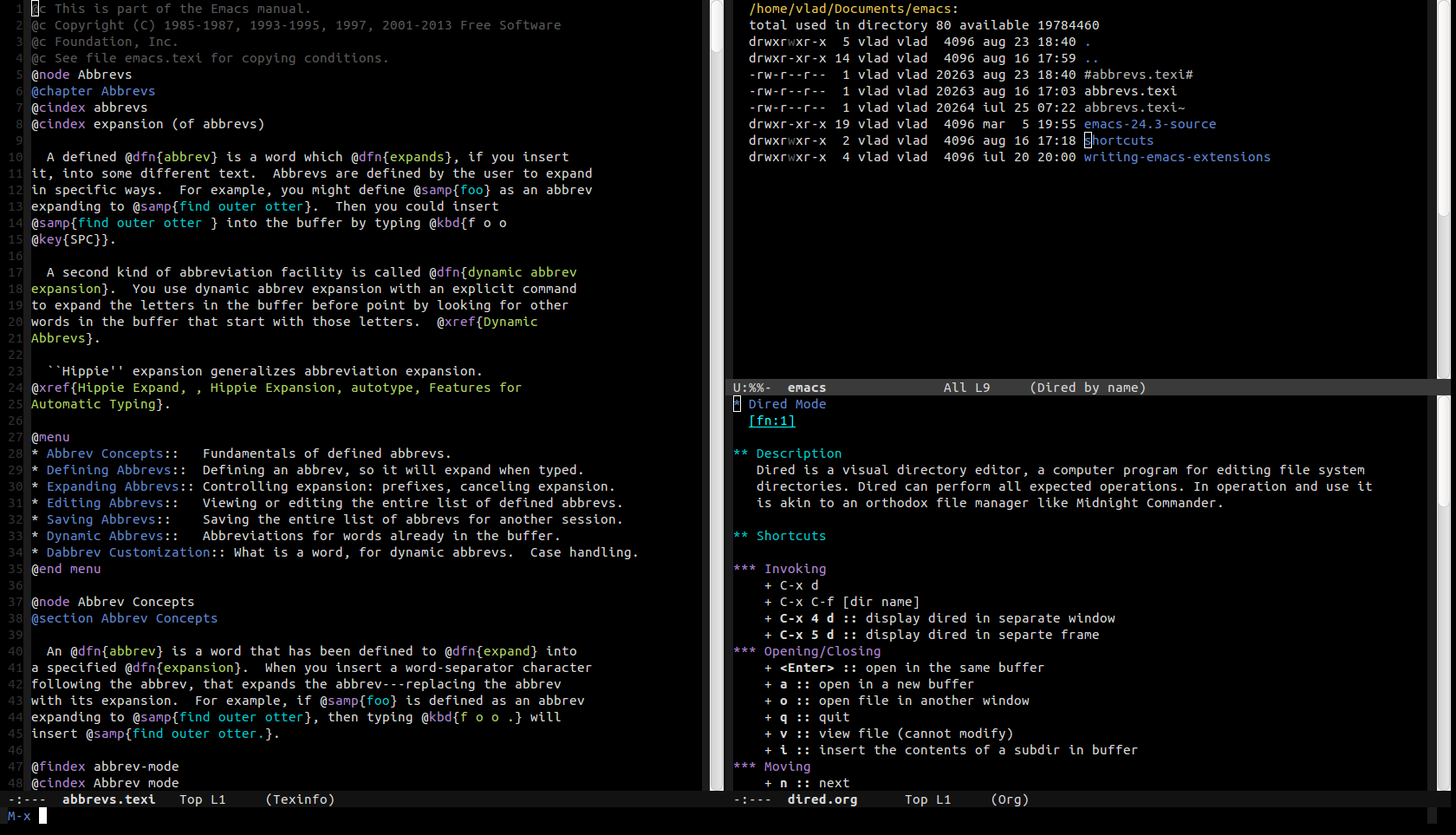Fold the Invoking subheading
The width and height of the screenshot is (1456, 835).
[795, 569]
